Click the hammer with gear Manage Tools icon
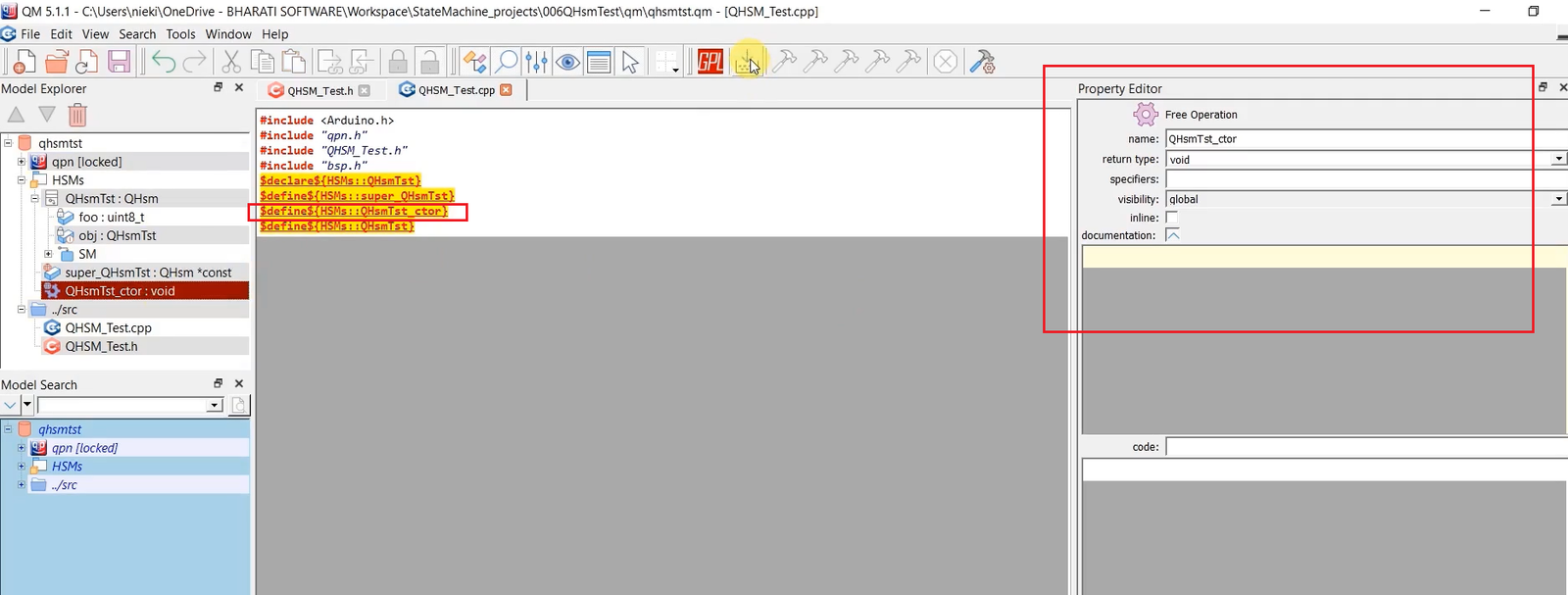1568x595 pixels. click(x=982, y=62)
